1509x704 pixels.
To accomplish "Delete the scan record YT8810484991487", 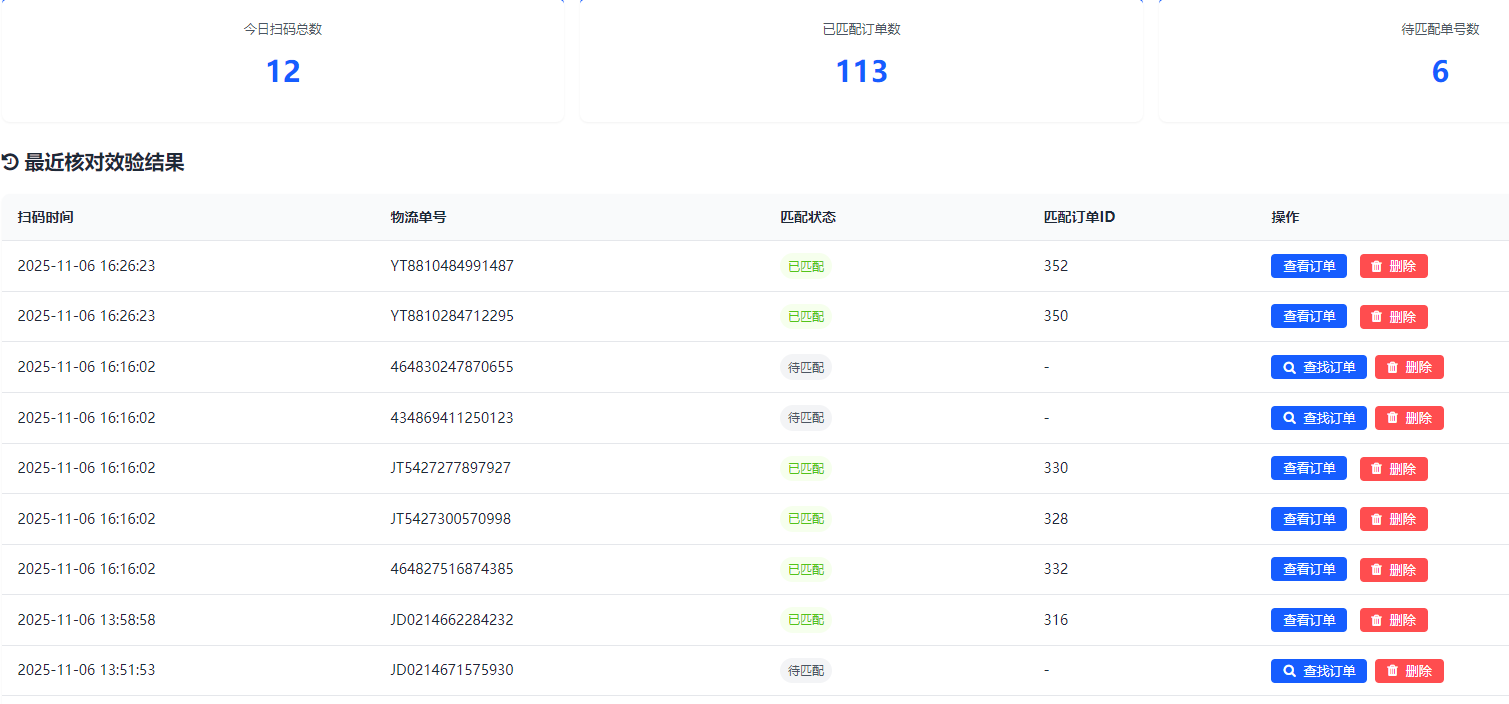I will click(x=1393, y=266).
